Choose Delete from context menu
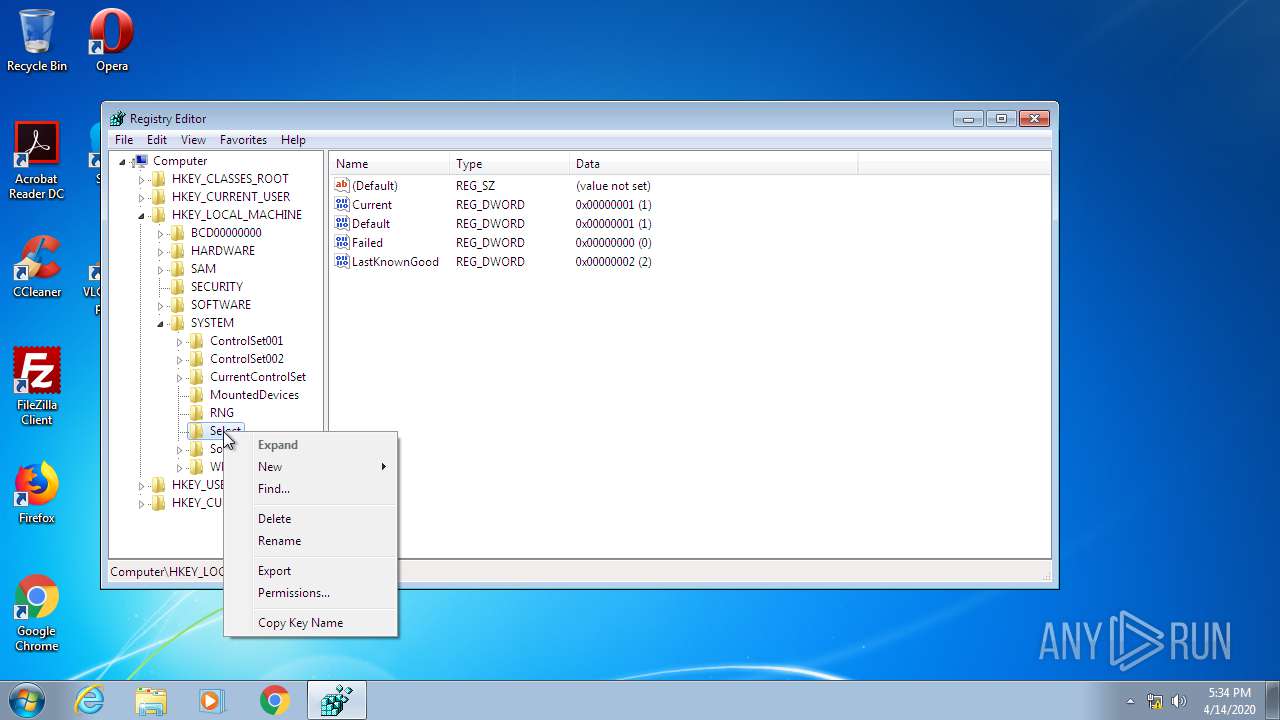 tap(310, 519)
